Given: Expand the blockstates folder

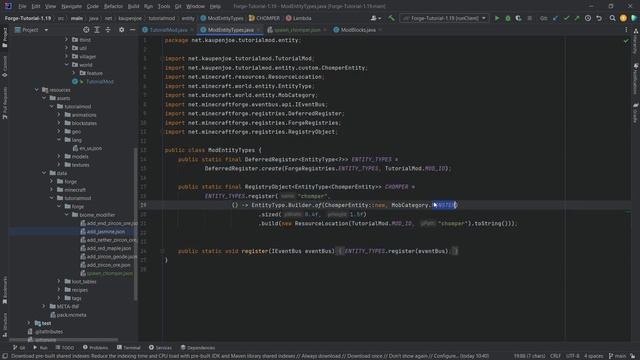Looking at the screenshot, I should click(59, 123).
